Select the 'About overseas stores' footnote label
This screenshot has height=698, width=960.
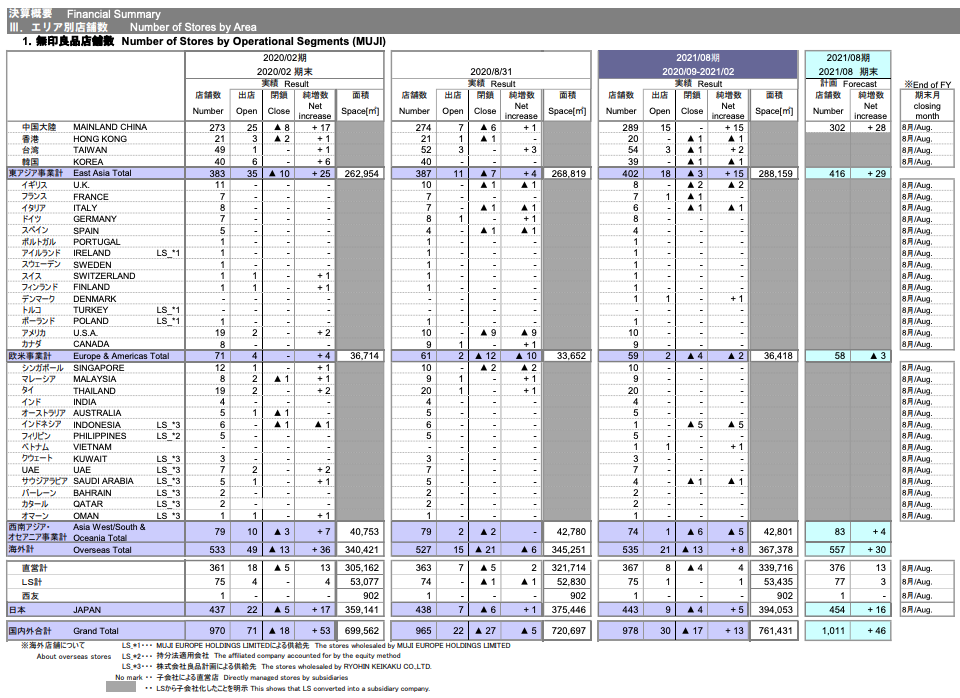click(74, 656)
